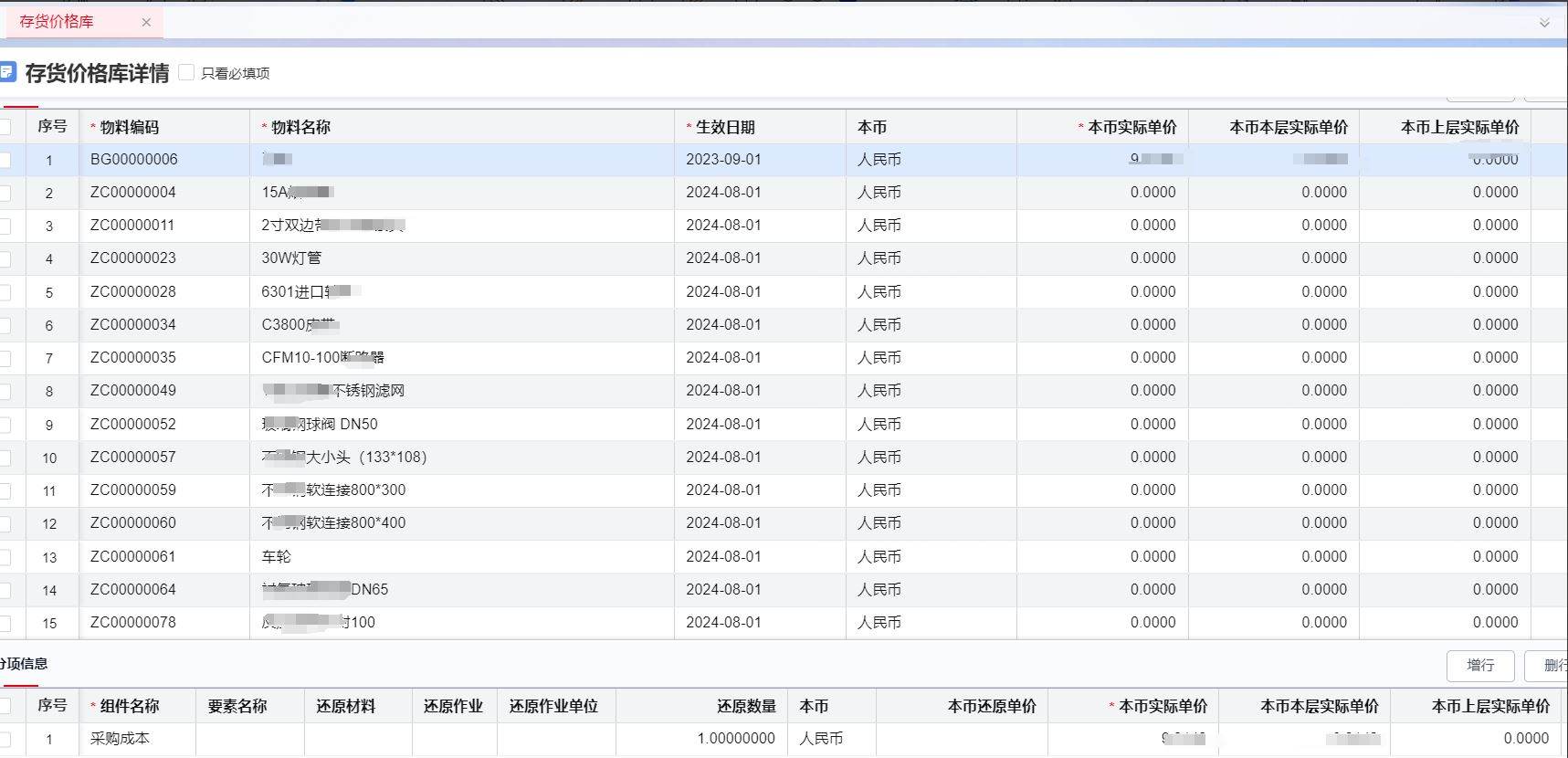
Task: Select material code cell BG00000006
Action: pos(134,160)
